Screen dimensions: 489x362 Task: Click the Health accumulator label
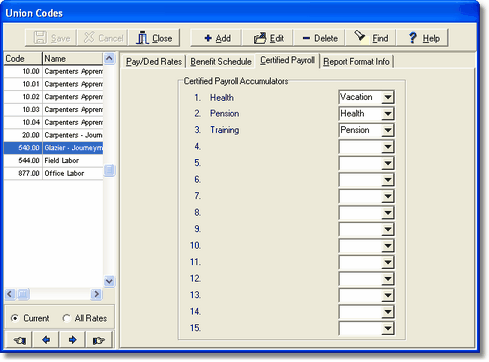tap(222, 98)
